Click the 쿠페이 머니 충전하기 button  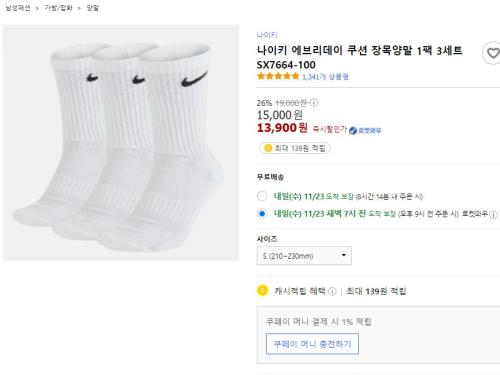312,344
